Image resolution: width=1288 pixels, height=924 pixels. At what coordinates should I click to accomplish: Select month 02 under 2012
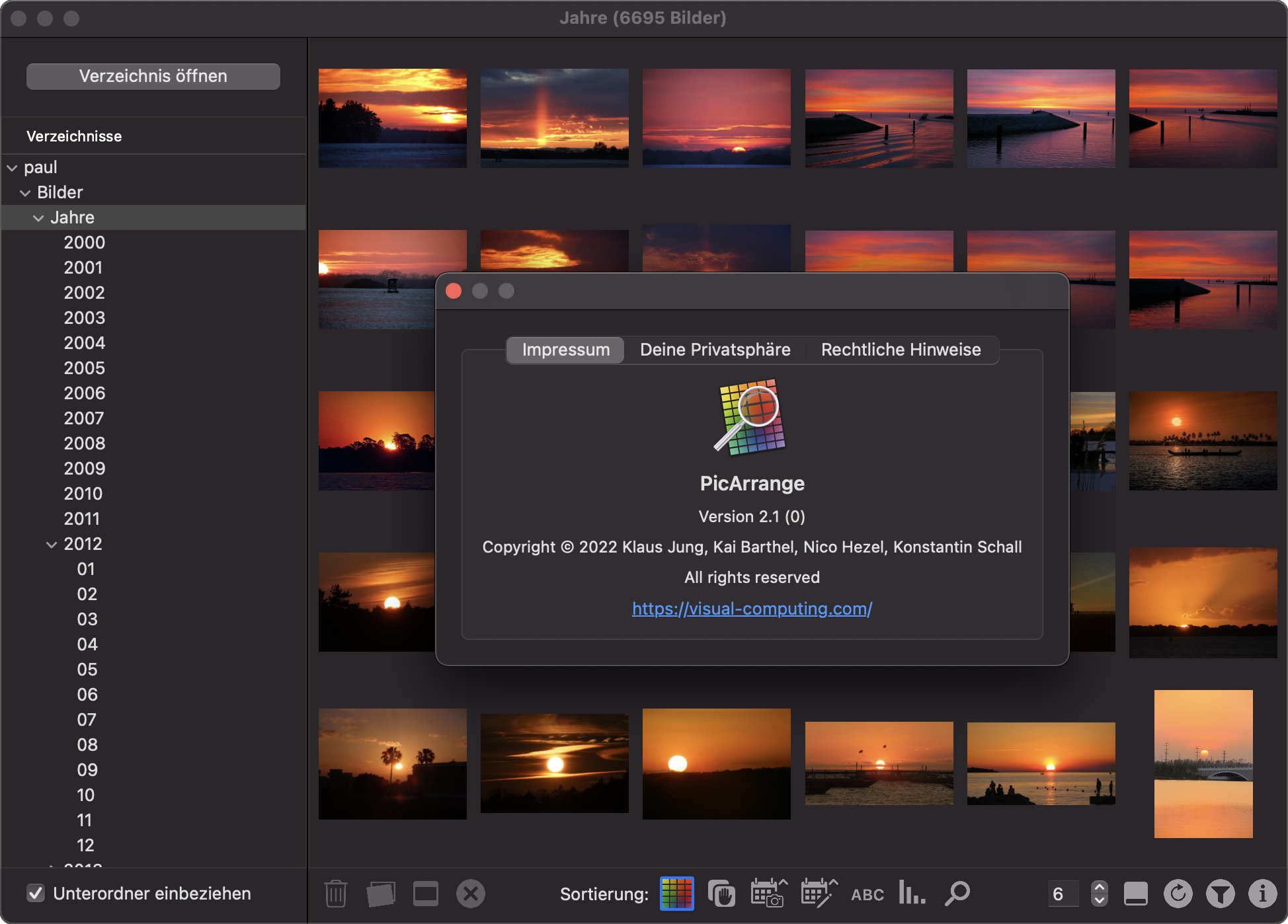click(x=87, y=594)
